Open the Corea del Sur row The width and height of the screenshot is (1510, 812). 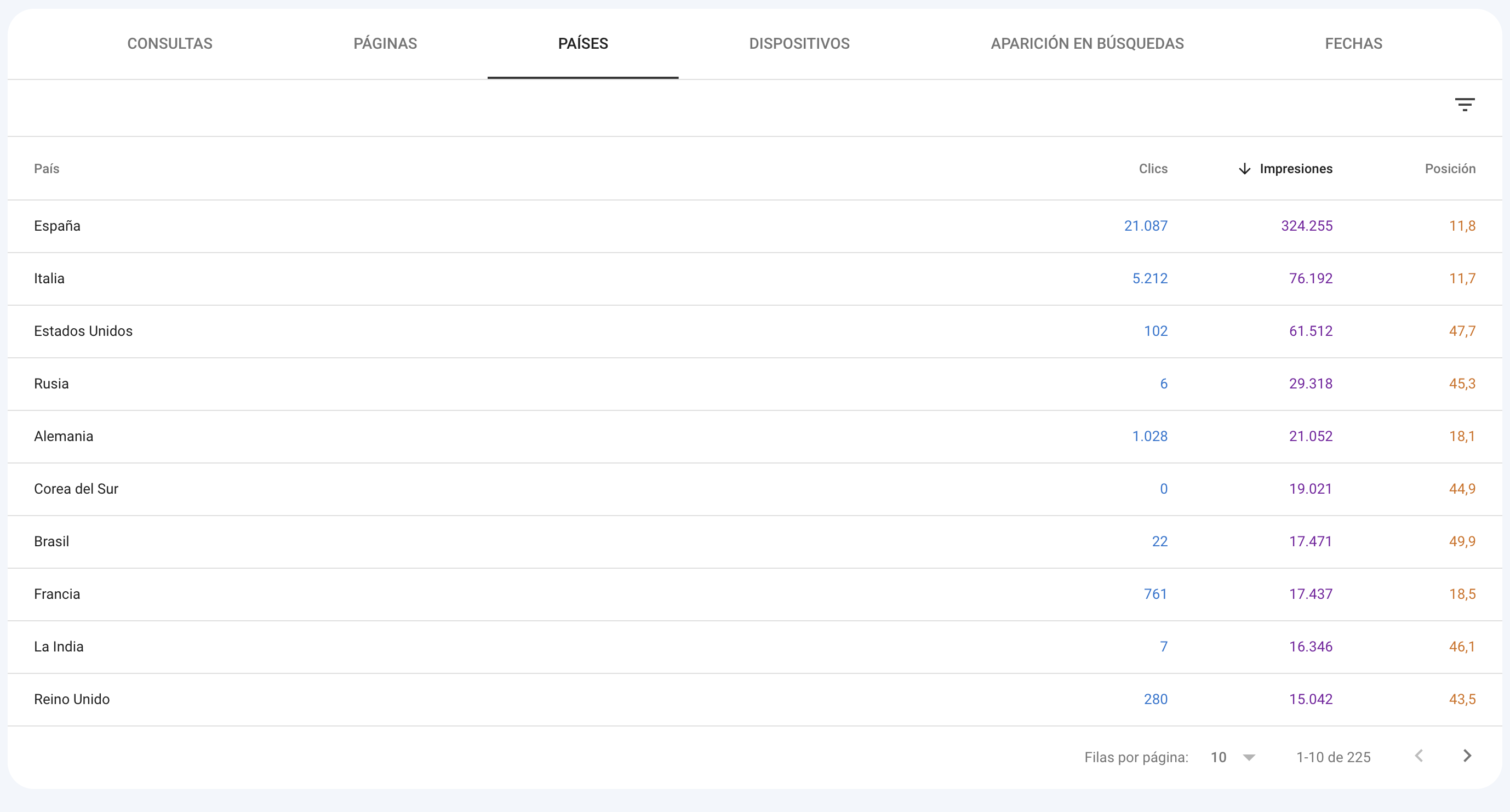click(755, 489)
